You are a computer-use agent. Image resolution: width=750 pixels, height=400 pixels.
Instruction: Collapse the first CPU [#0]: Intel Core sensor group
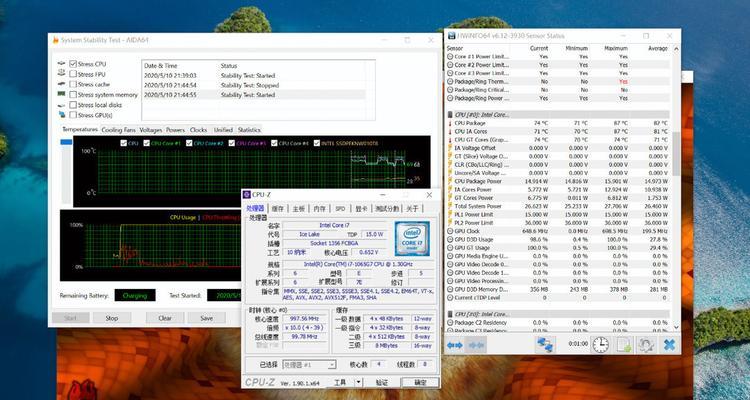(558, 115)
